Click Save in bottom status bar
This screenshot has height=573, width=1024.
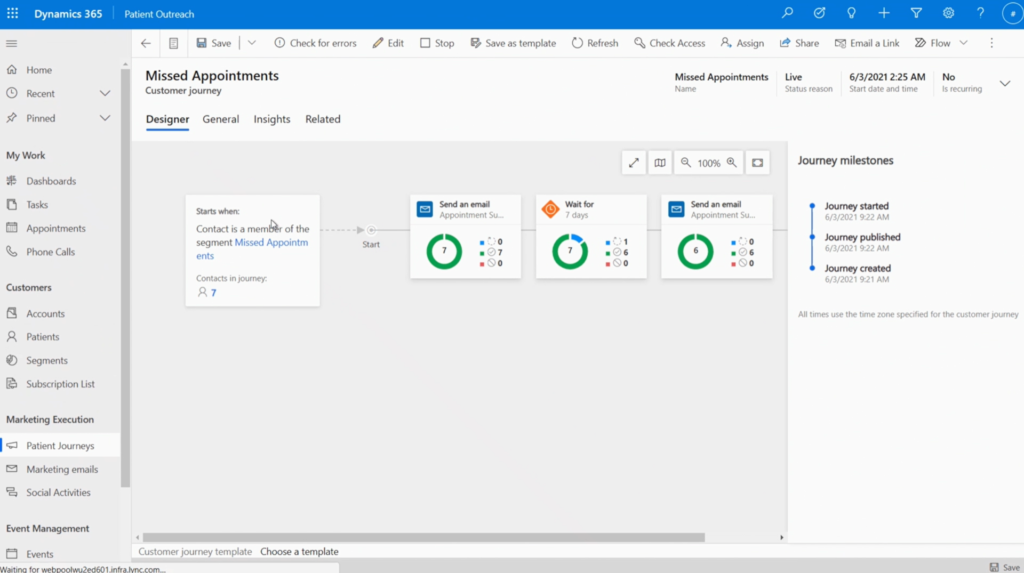1004,567
